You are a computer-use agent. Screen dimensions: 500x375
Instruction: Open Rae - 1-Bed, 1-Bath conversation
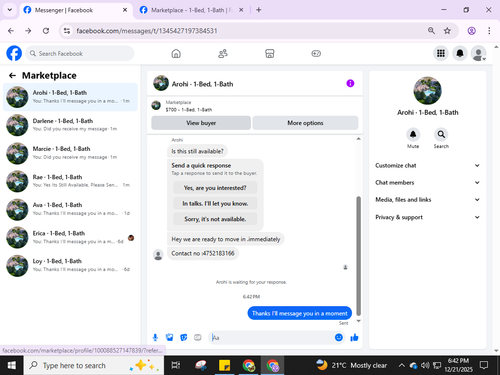point(70,181)
